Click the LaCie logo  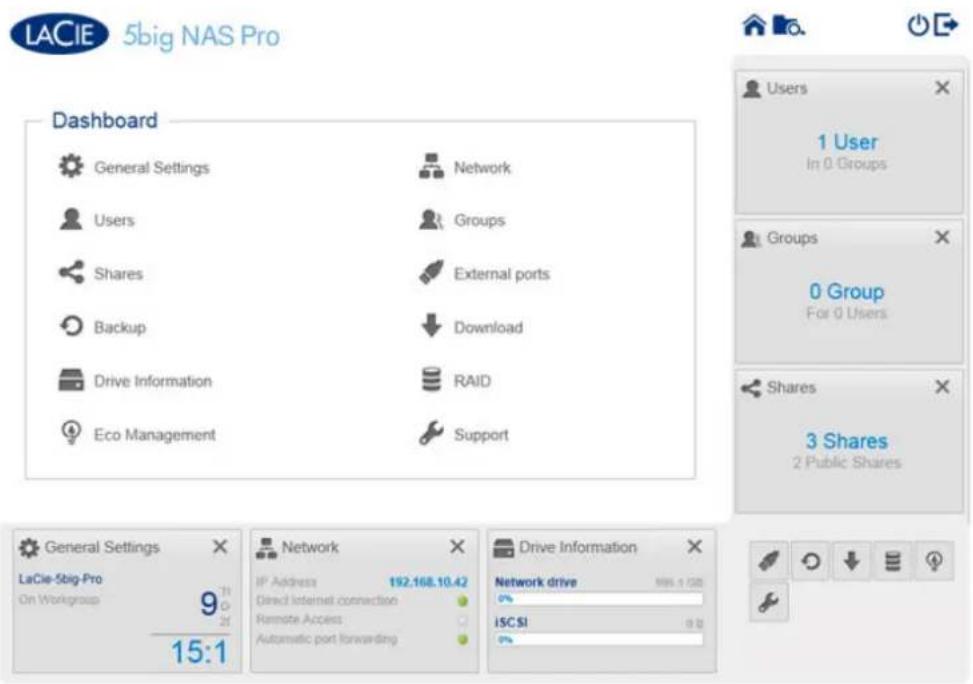coord(59,34)
